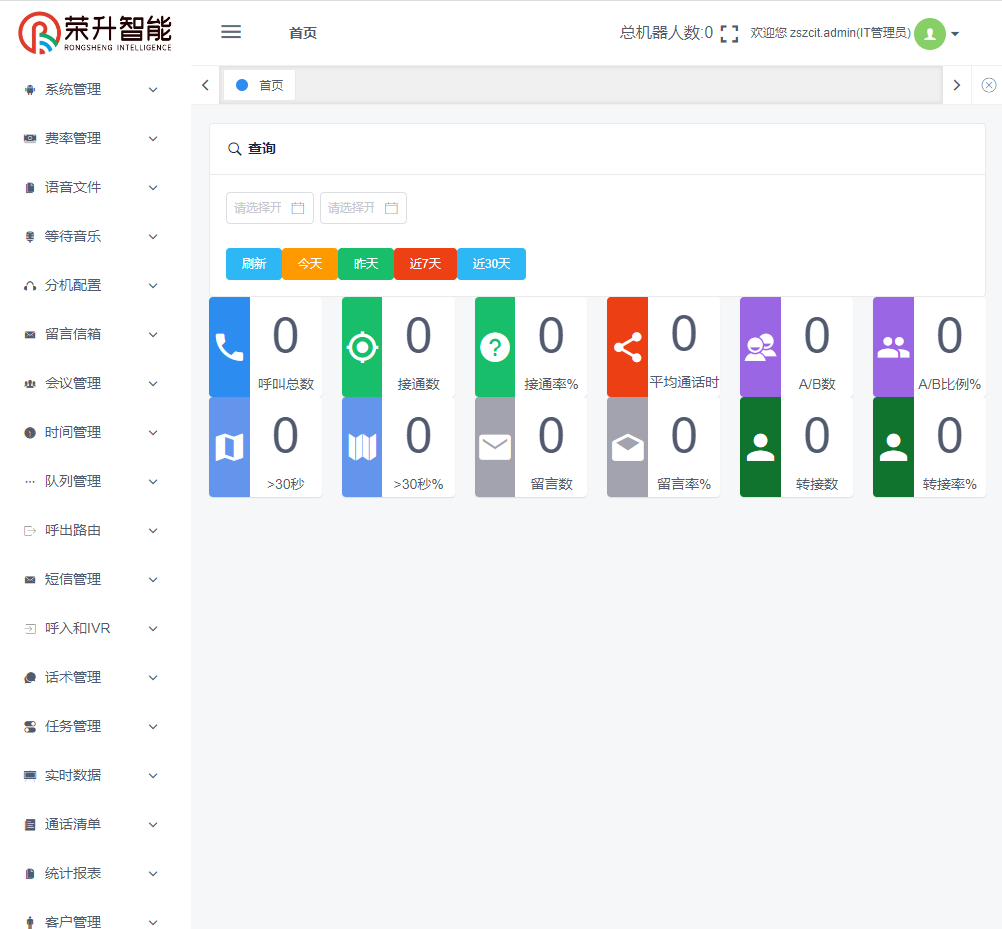Expand the chevron next to 话术管理
The height and width of the screenshot is (929, 1002).
[x=153, y=678]
